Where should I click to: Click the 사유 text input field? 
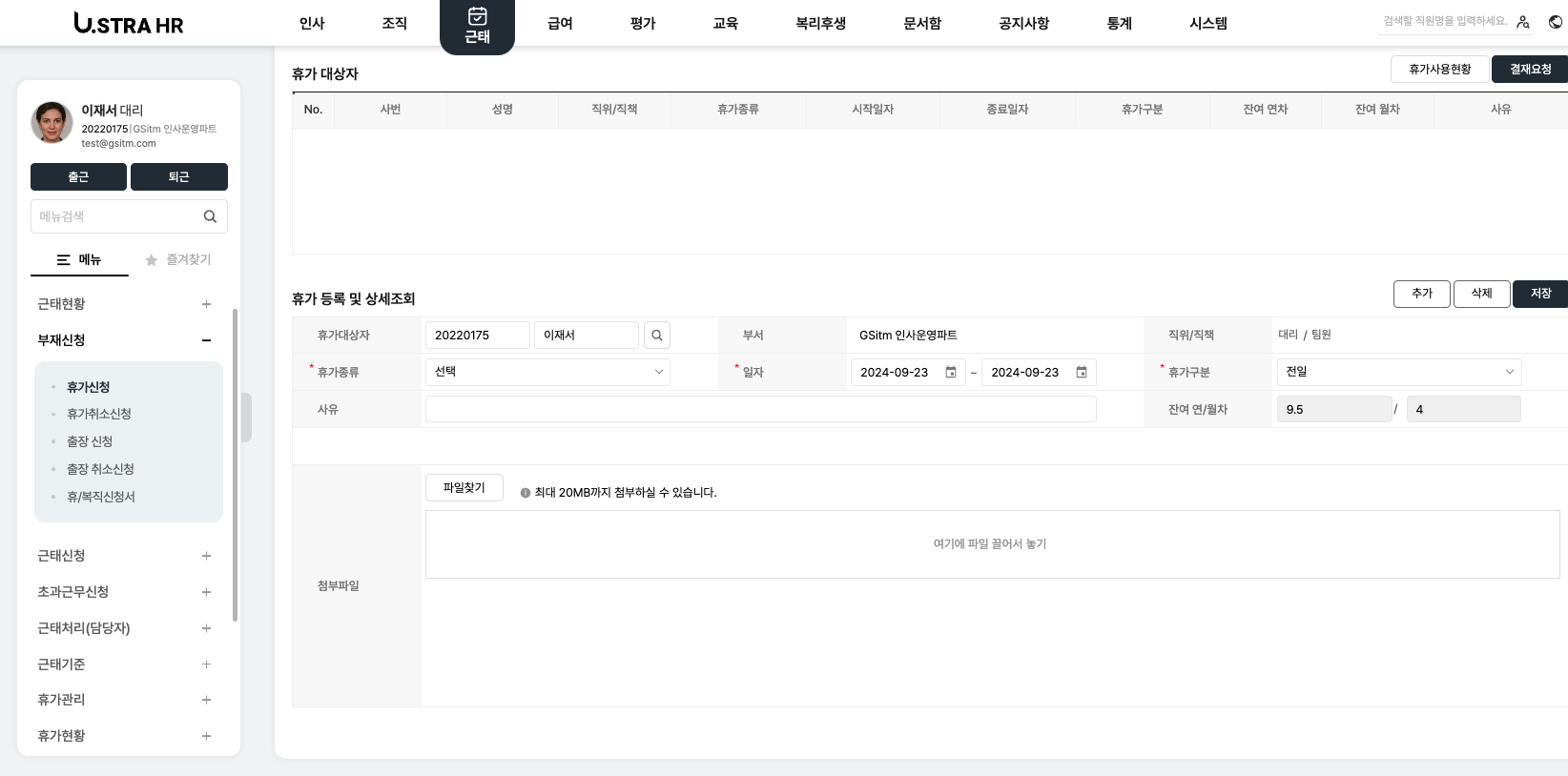click(760, 409)
